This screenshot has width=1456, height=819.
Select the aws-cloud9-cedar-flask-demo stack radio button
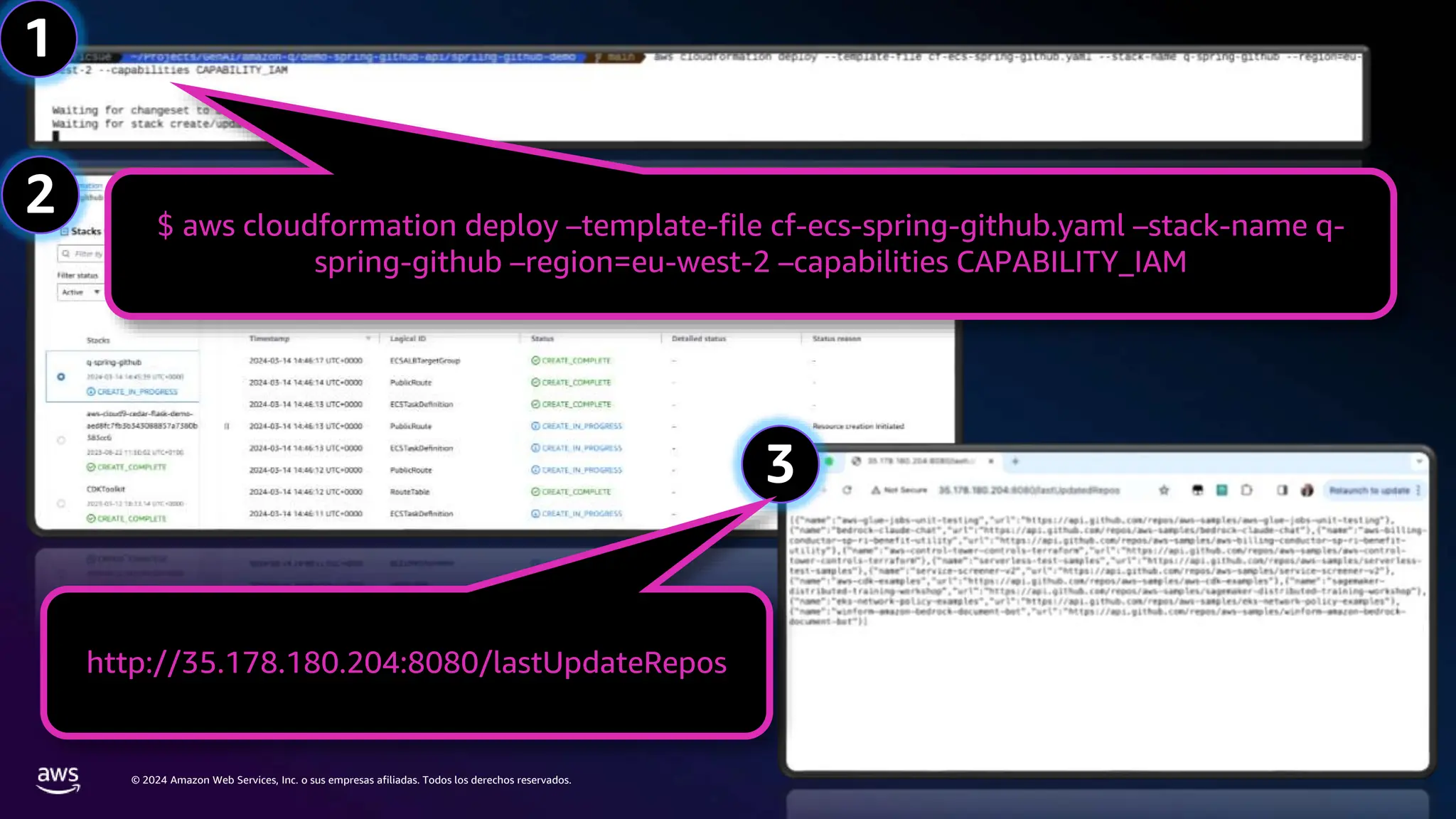click(61, 440)
